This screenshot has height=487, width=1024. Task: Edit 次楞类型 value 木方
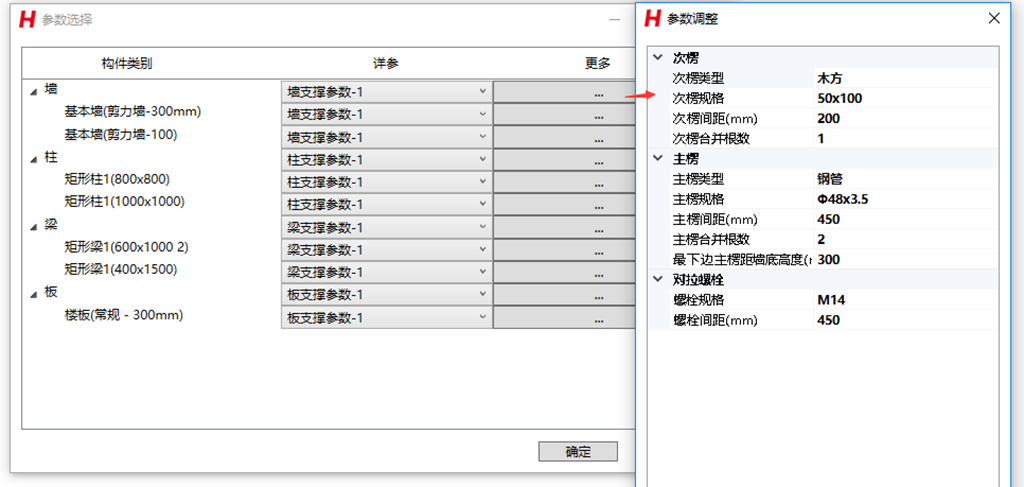[x=906, y=78]
